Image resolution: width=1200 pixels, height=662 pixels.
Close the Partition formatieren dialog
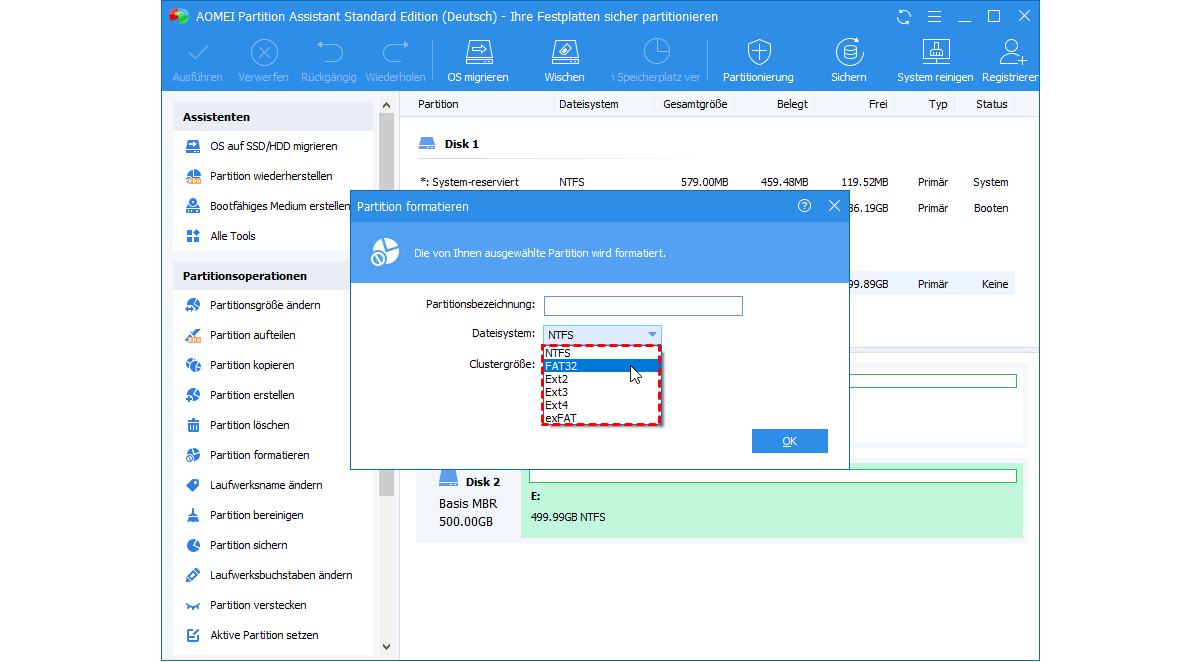[x=834, y=206]
